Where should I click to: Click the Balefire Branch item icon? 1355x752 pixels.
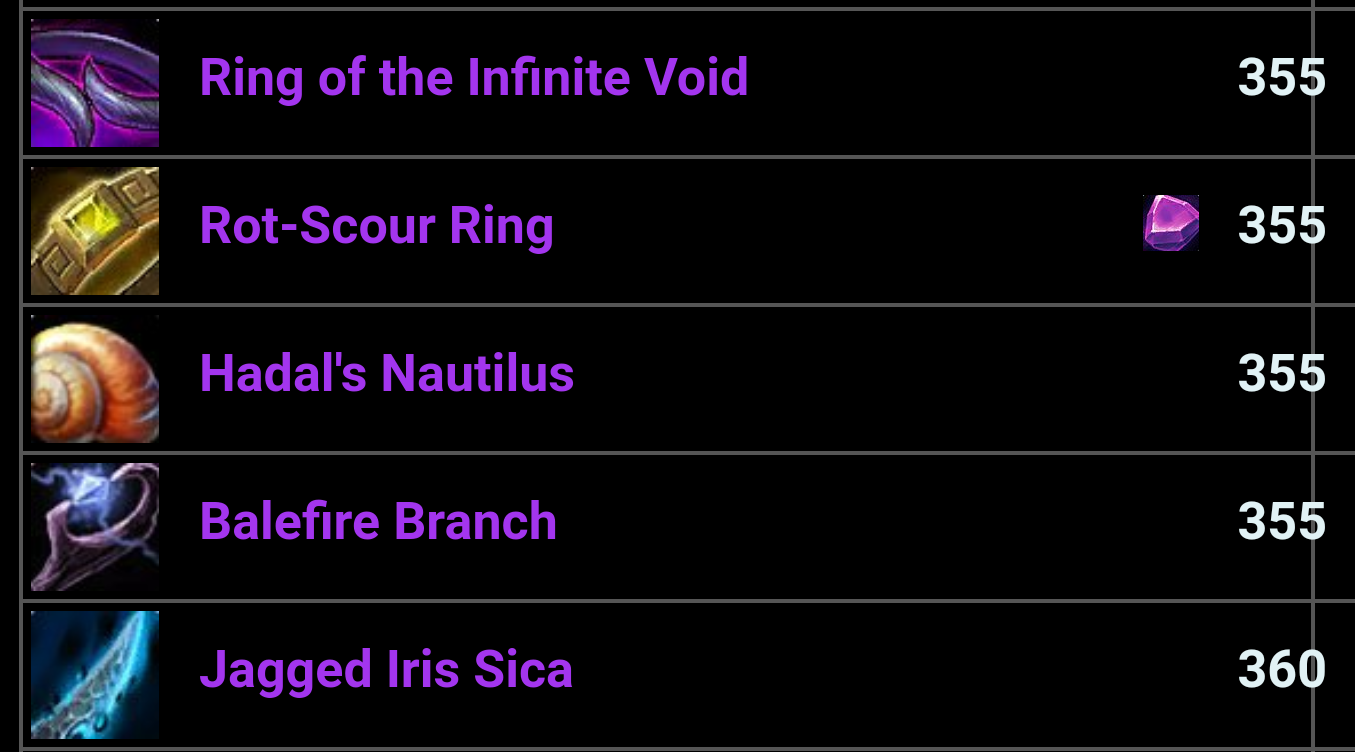pyautogui.click(x=95, y=527)
